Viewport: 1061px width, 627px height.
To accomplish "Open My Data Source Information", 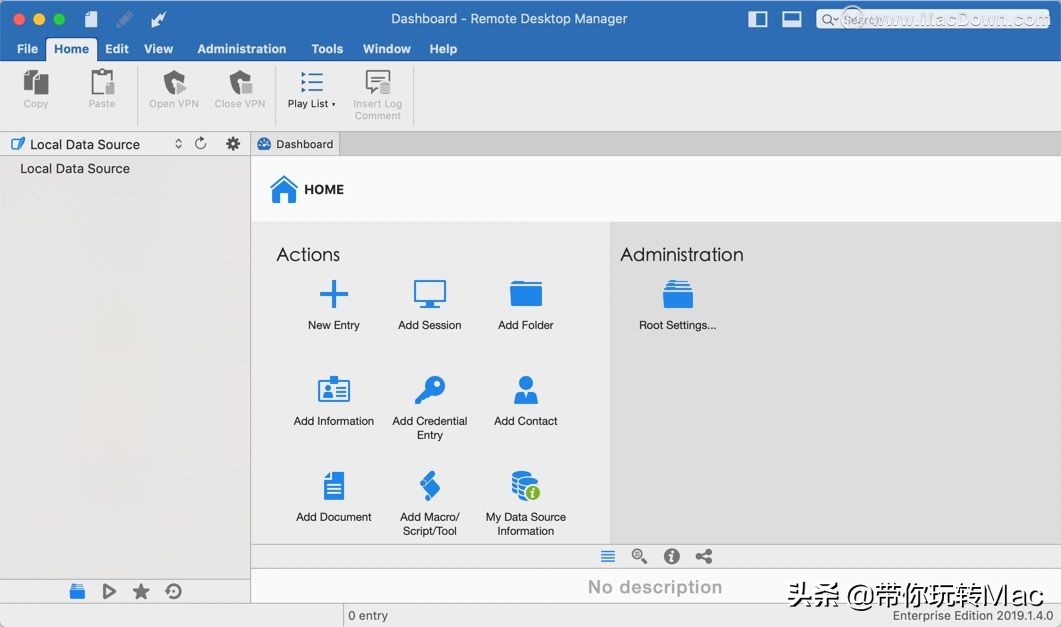I will (525, 487).
